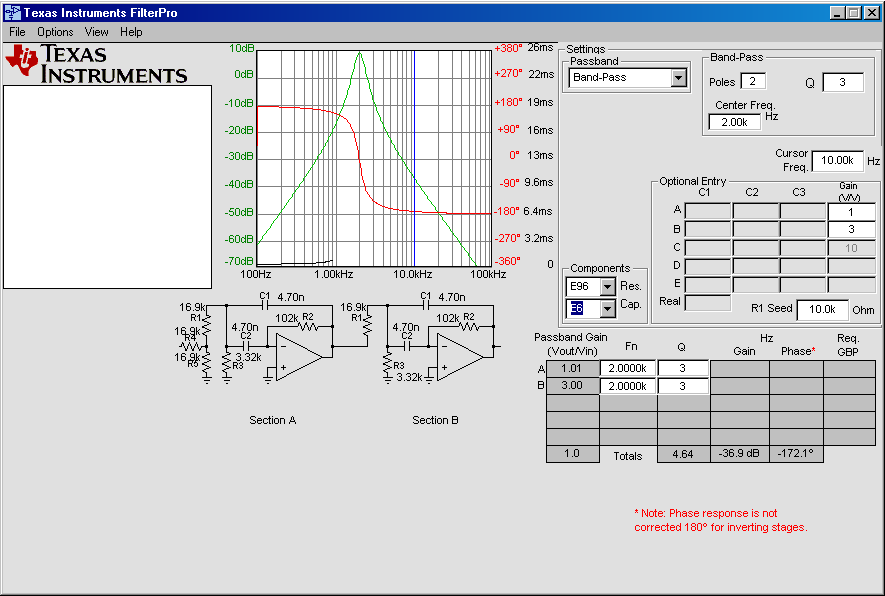Click the 3.00 passband gain cell
The width and height of the screenshot is (885, 596).
pos(572,385)
